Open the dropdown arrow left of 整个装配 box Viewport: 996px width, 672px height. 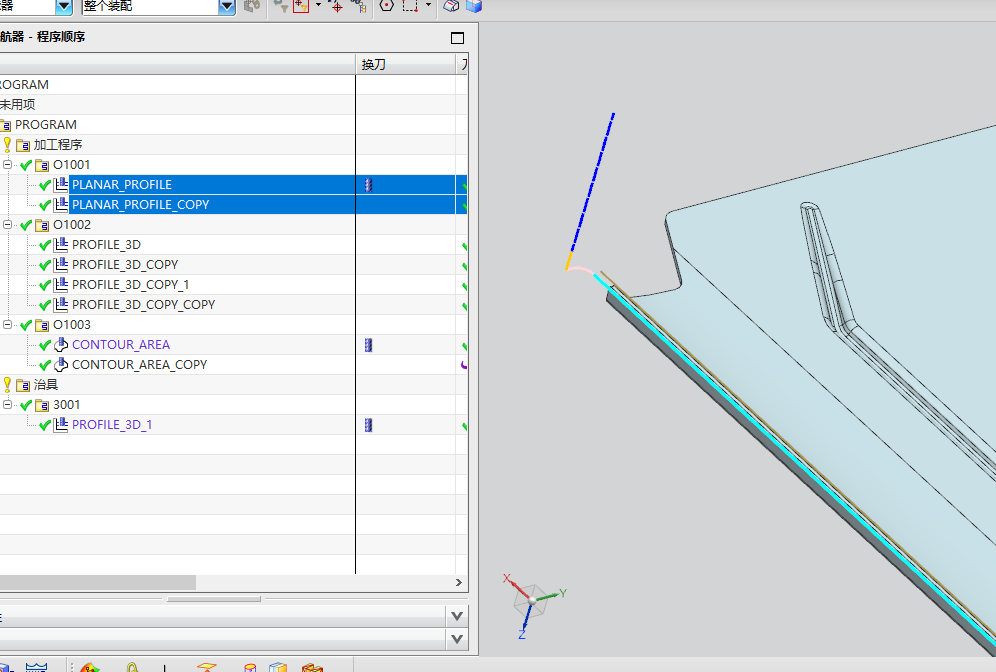(x=64, y=7)
